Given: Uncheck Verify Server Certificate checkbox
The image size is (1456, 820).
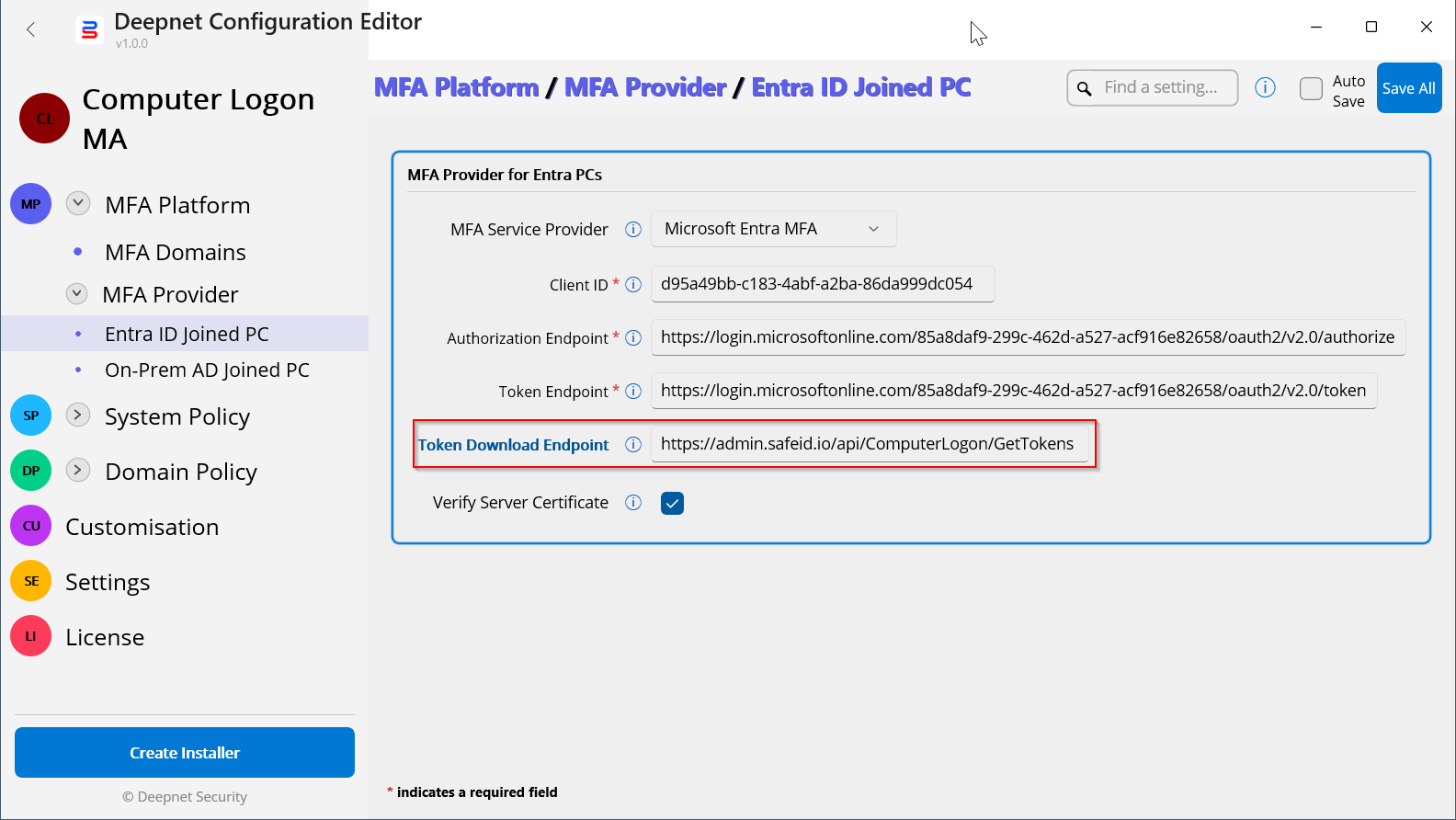Looking at the screenshot, I should click(x=672, y=503).
